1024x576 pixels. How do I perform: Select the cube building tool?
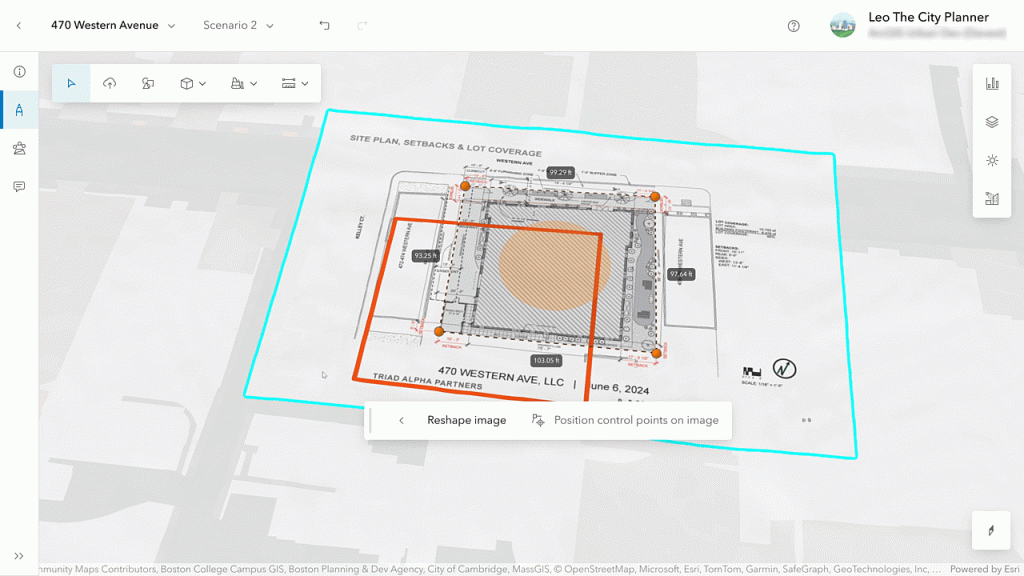tap(187, 83)
